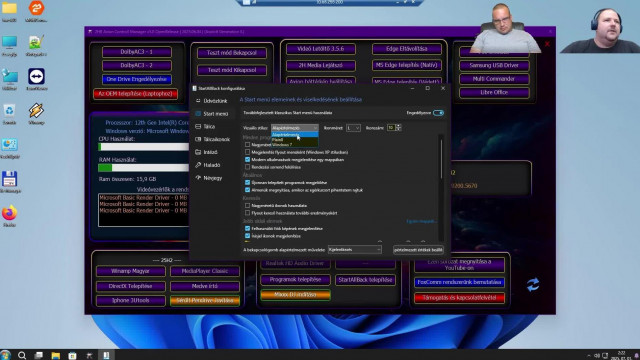640x360 pixels.
Task: Open the Microsoft Store taskbar icon
Action: (x=72, y=356)
